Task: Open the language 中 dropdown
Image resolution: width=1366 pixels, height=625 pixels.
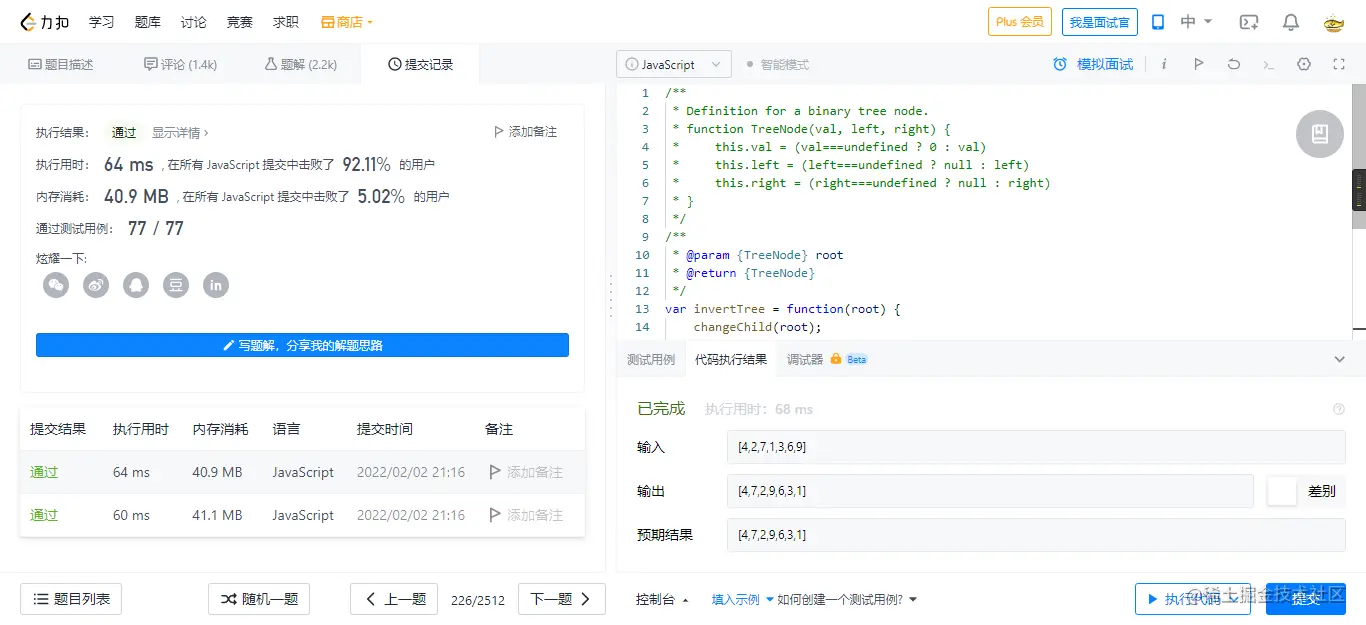Action: (x=1196, y=22)
